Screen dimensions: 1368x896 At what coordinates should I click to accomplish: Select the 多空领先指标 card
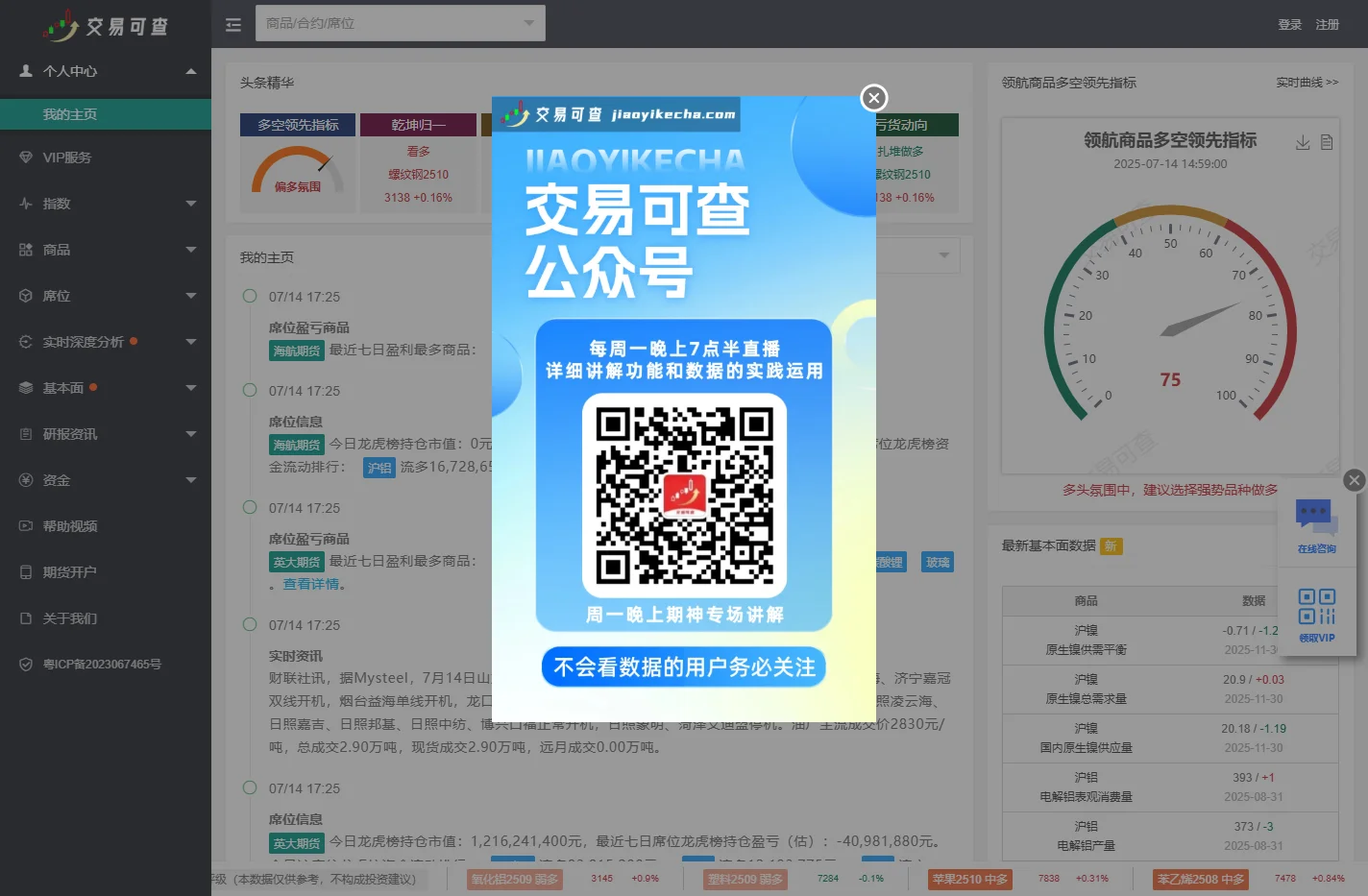[298, 161]
